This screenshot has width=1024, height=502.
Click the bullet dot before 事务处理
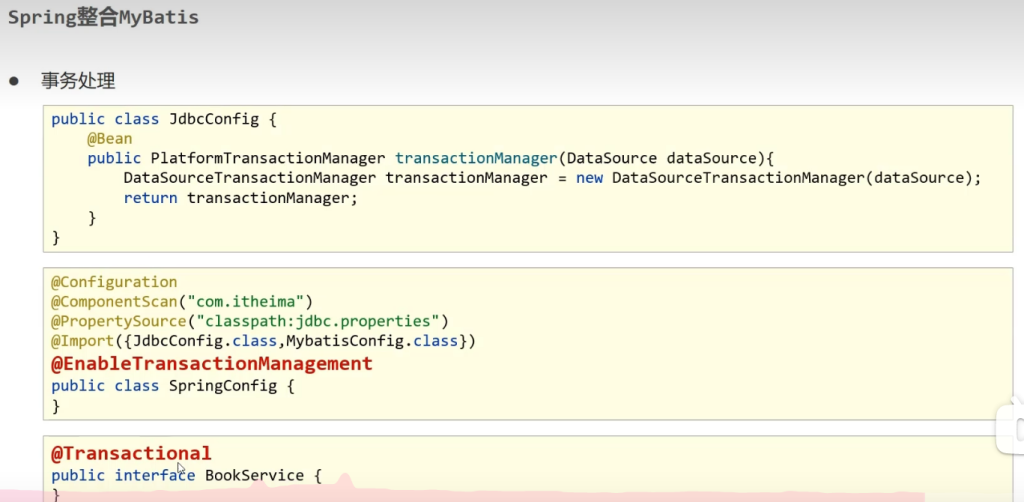15,81
